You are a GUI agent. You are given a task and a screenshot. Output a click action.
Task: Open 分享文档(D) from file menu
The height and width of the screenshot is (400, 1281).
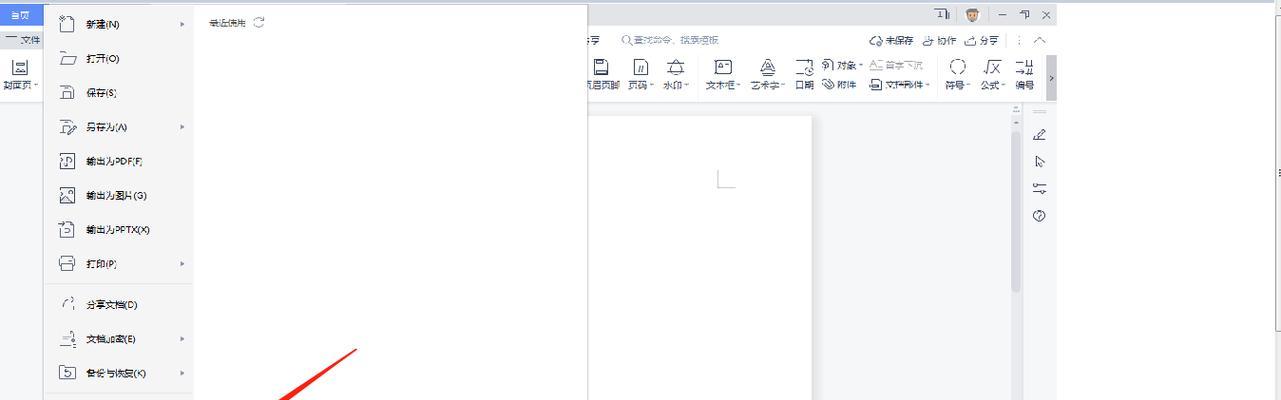(118, 304)
